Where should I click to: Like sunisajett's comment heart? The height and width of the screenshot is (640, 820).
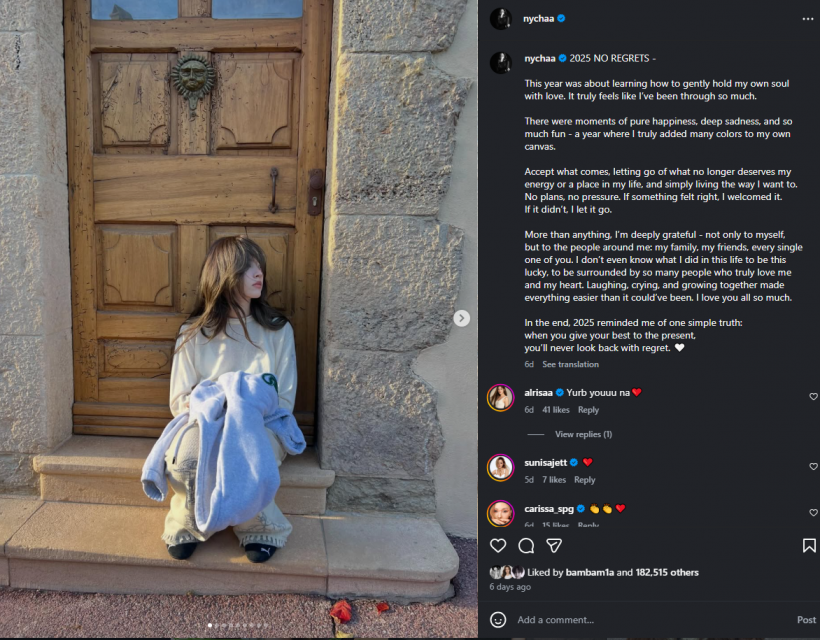[x=813, y=466]
